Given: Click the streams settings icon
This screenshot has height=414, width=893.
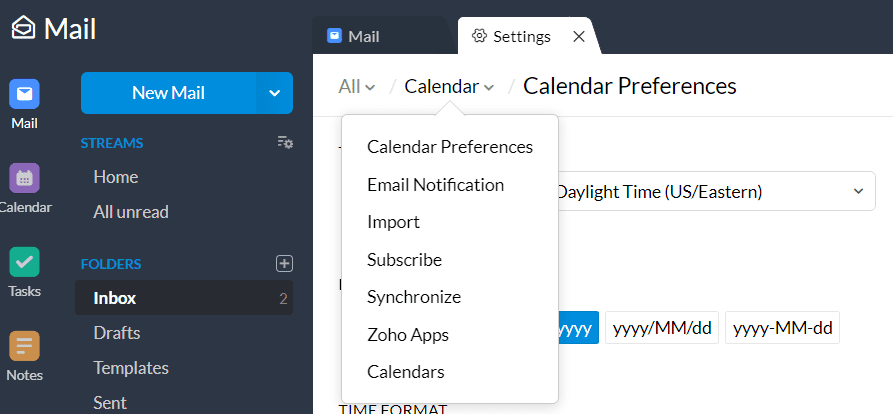Looking at the screenshot, I should point(285,142).
